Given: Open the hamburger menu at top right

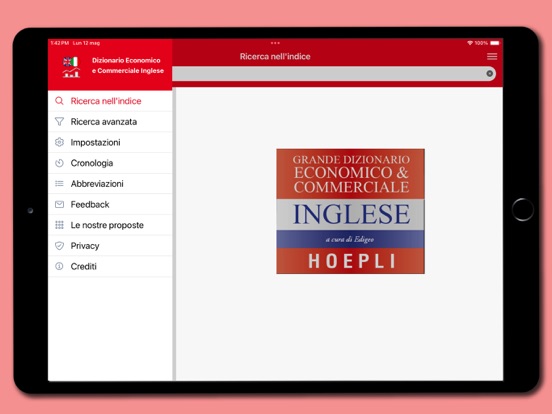Looking at the screenshot, I should click(x=492, y=57).
